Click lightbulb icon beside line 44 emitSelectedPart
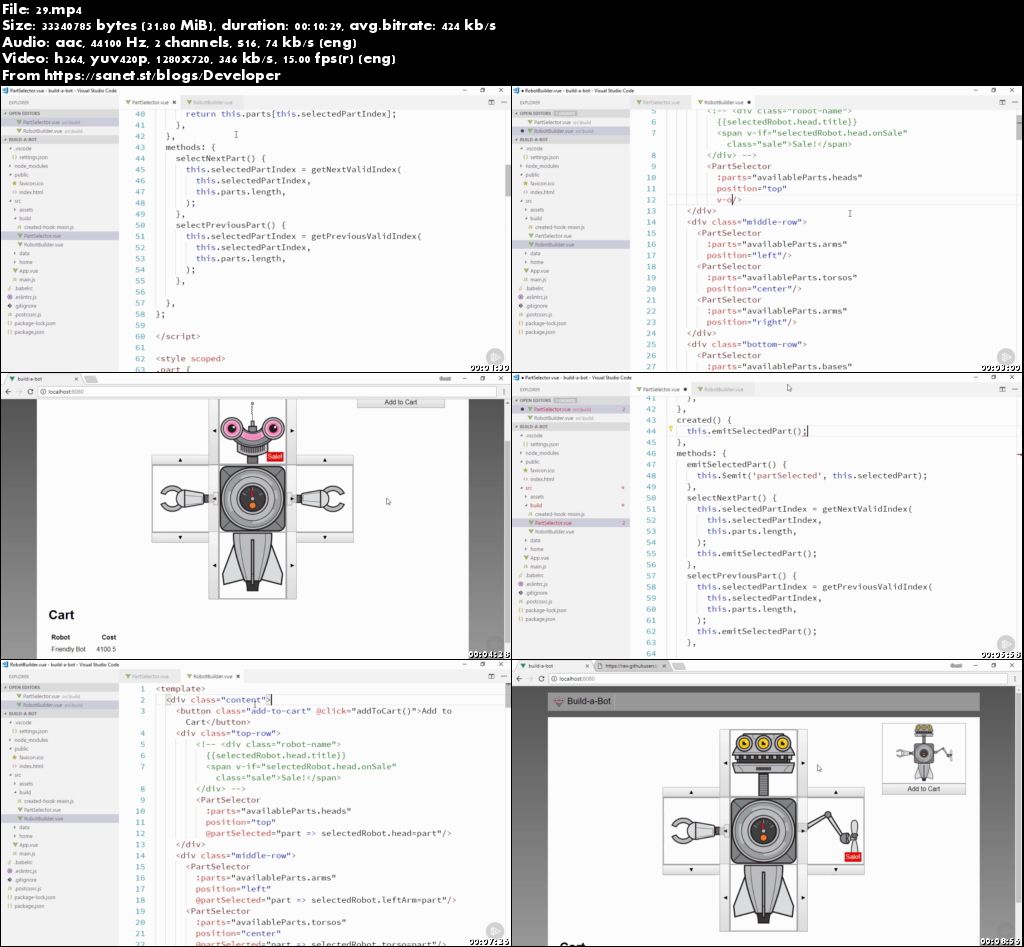Viewport: 1024px width, 947px height. click(670, 430)
